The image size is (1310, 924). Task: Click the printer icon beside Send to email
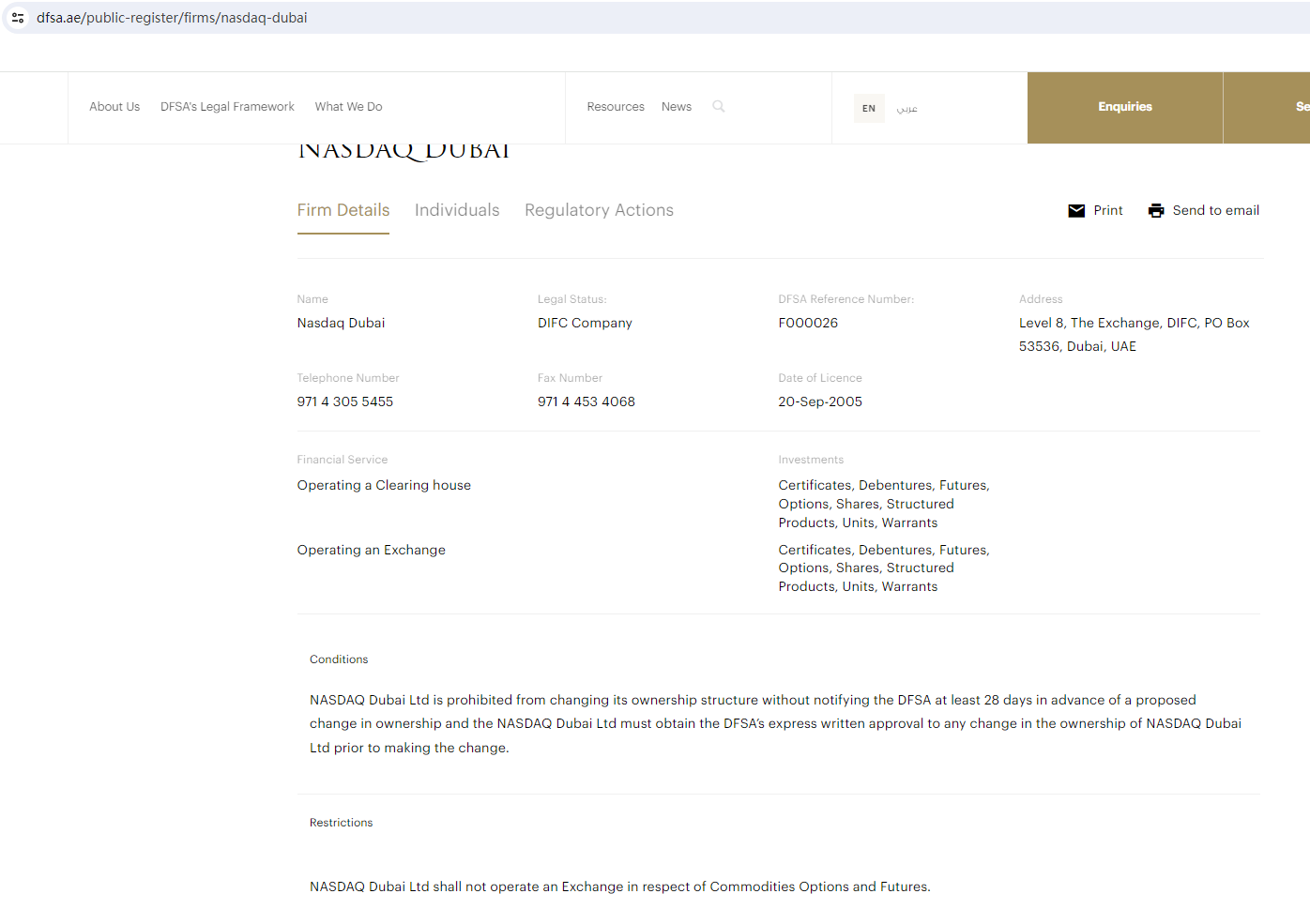coord(1156,211)
